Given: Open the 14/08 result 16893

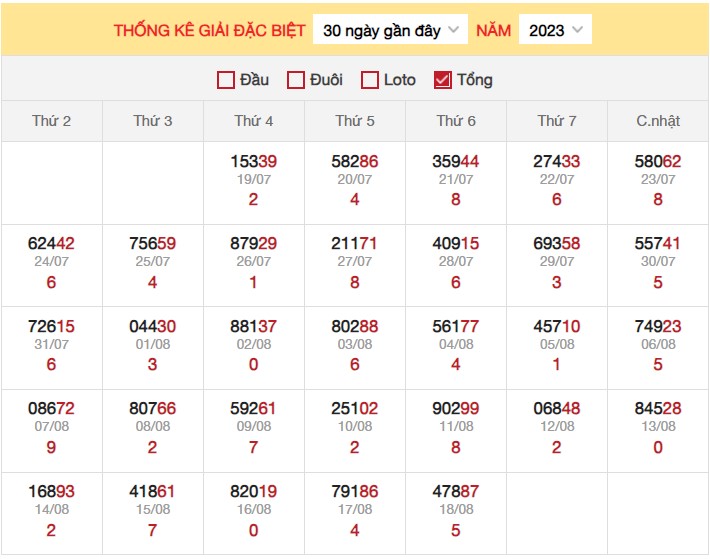Looking at the screenshot, I should click(52, 491).
